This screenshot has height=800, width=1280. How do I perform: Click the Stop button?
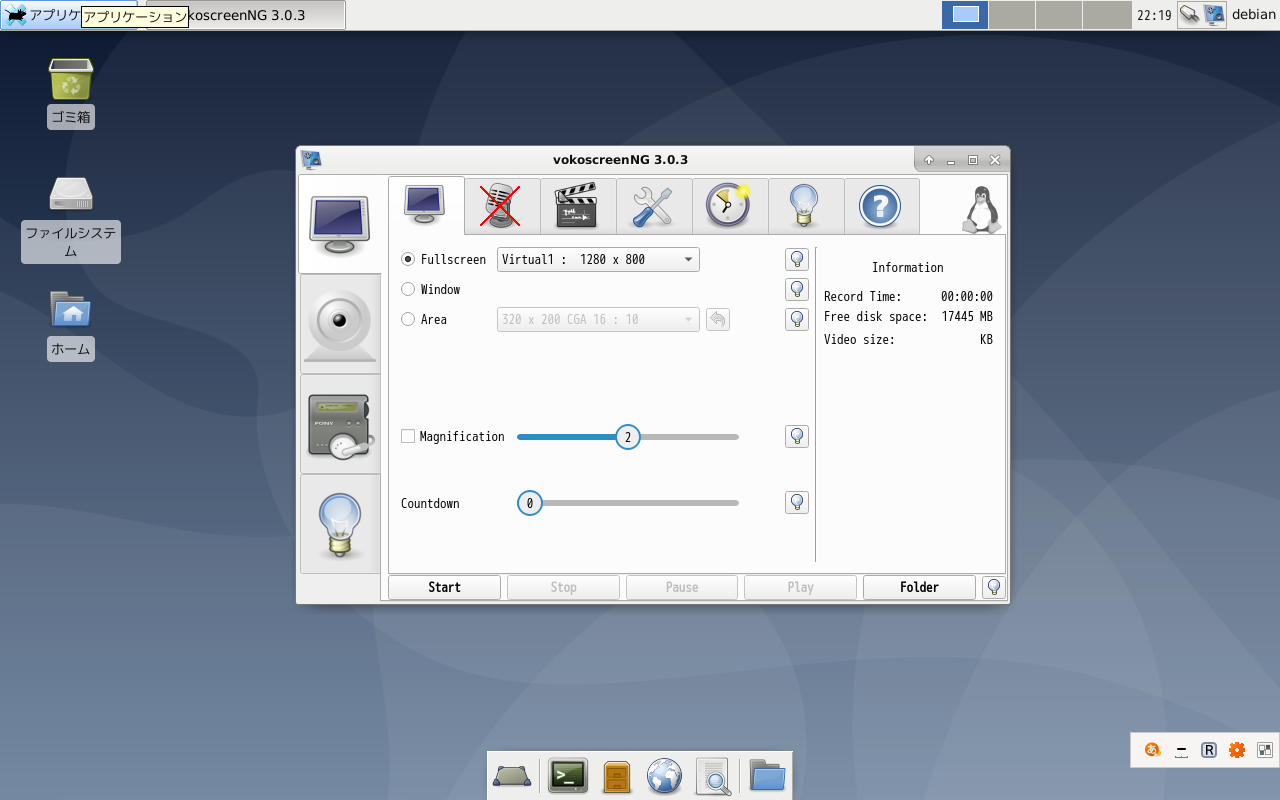(x=563, y=587)
